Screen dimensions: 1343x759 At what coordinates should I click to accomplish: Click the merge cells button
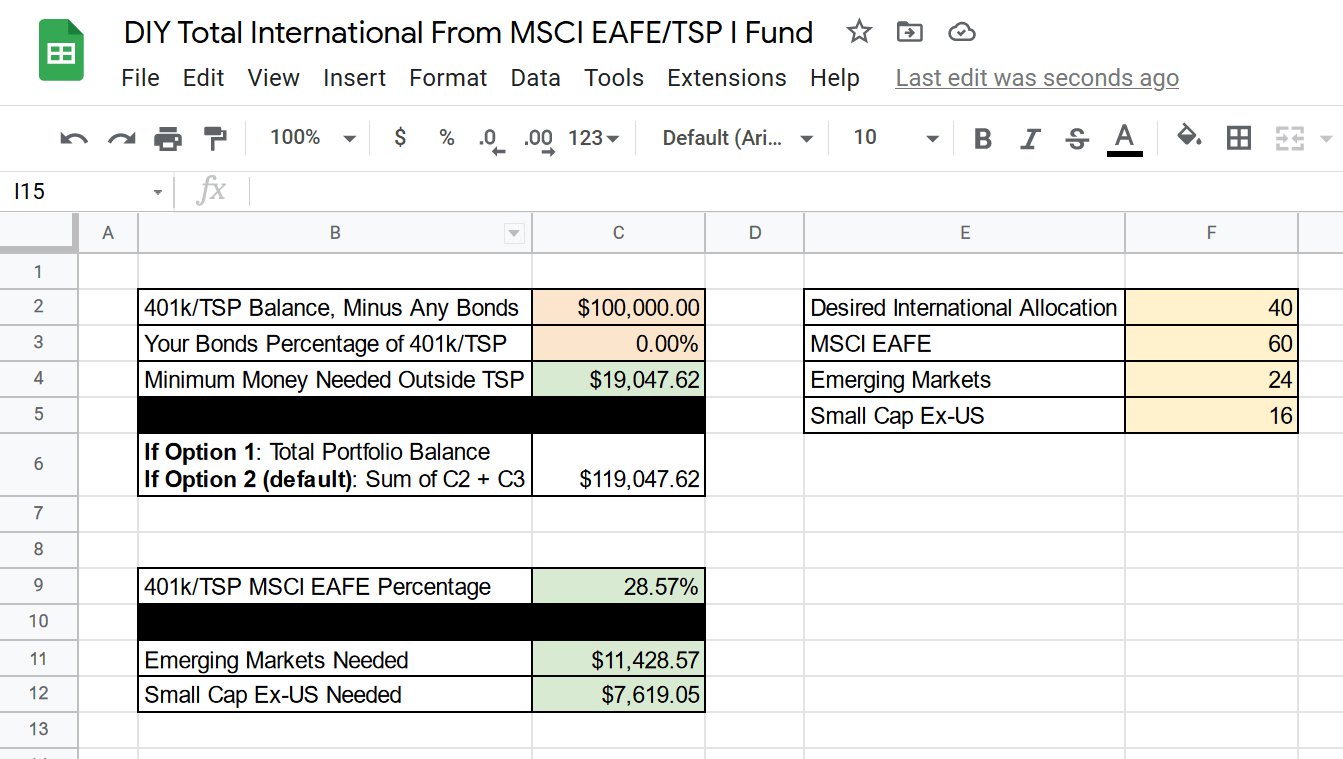pyautogui.click(x=1290, y=138)
